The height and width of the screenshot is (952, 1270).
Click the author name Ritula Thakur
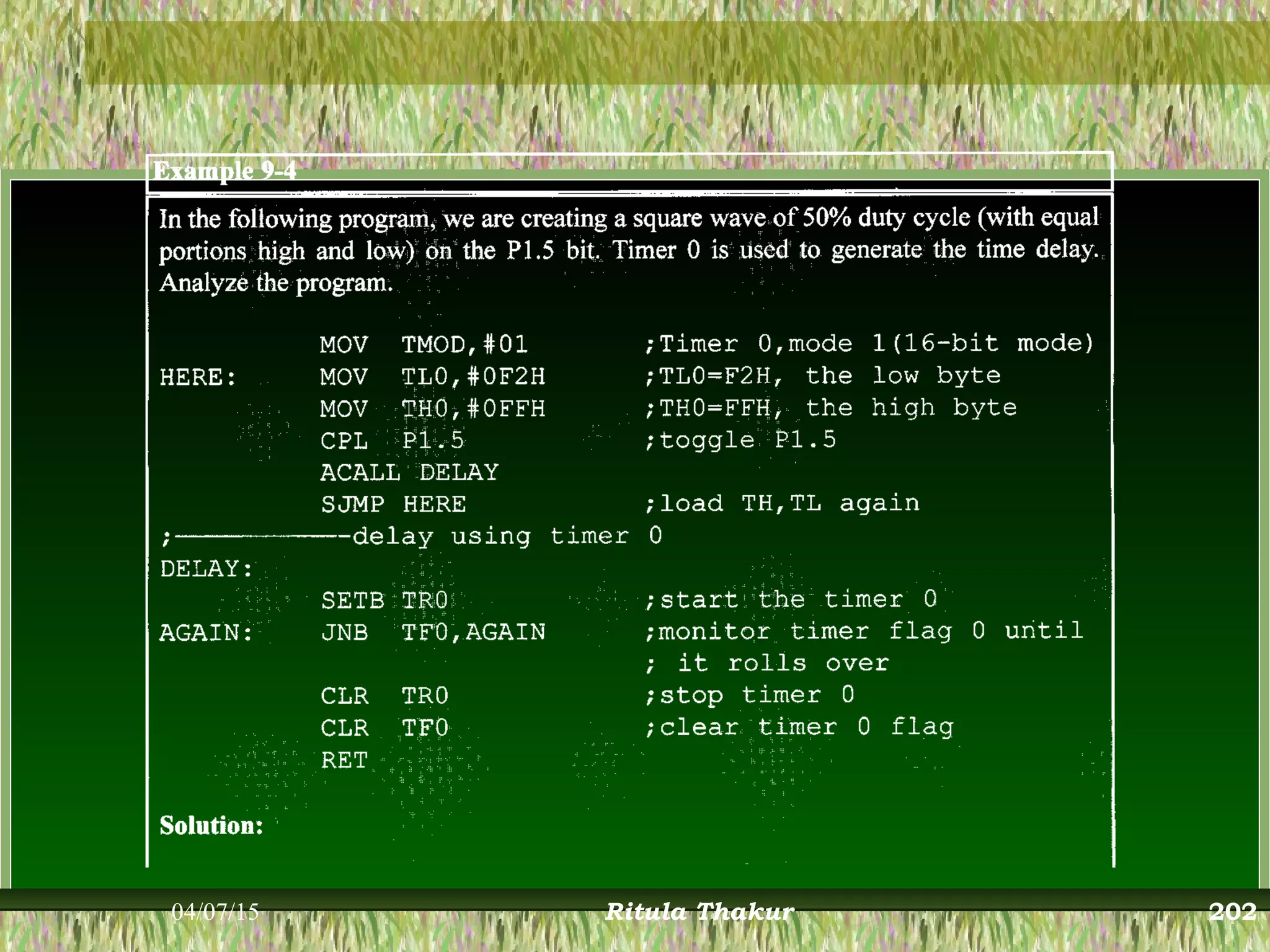click(x=699, y=911)
